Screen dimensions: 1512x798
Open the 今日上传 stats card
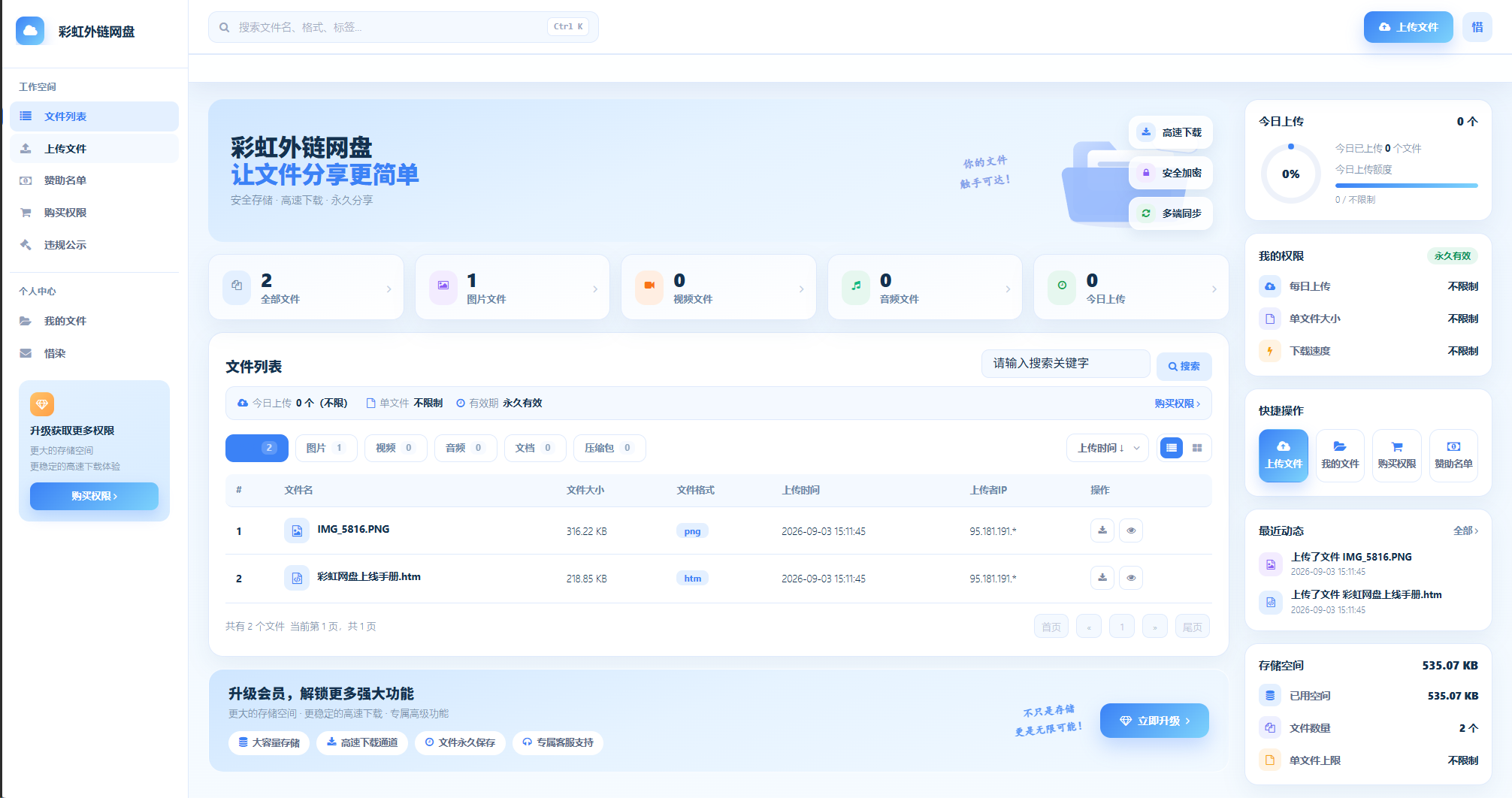tap(1131, 288)
